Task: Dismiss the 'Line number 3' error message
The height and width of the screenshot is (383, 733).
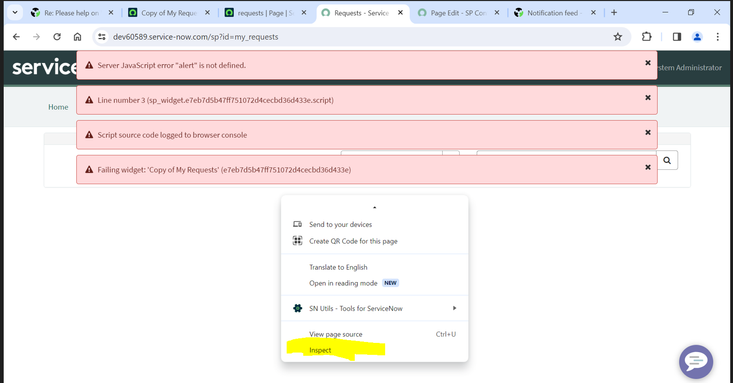Action: 648,98
